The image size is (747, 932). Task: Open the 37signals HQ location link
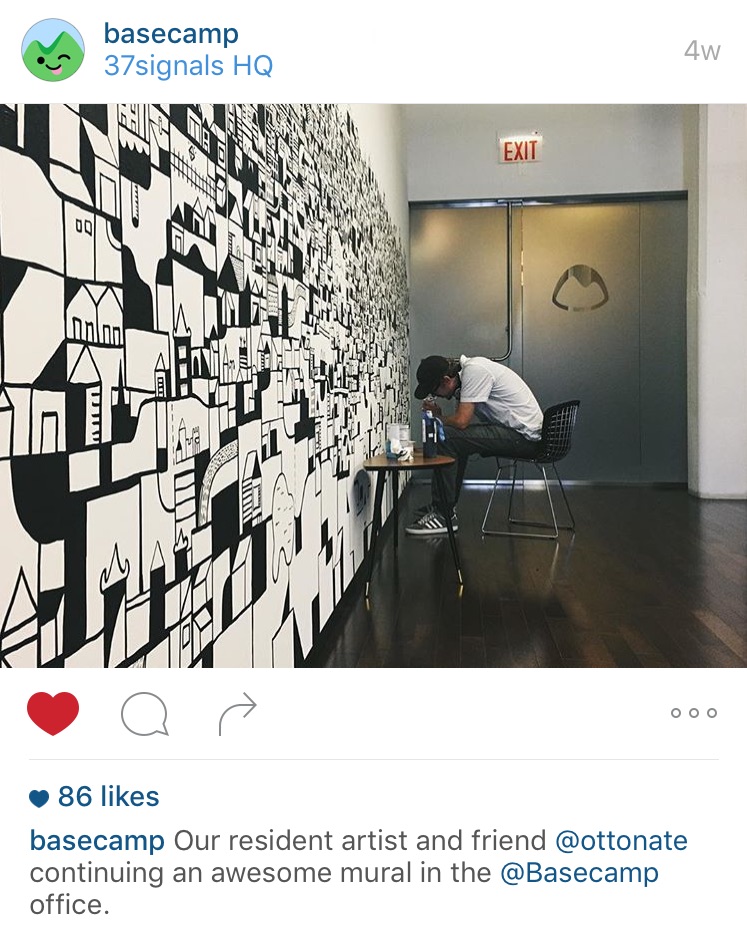coord(188,66)
